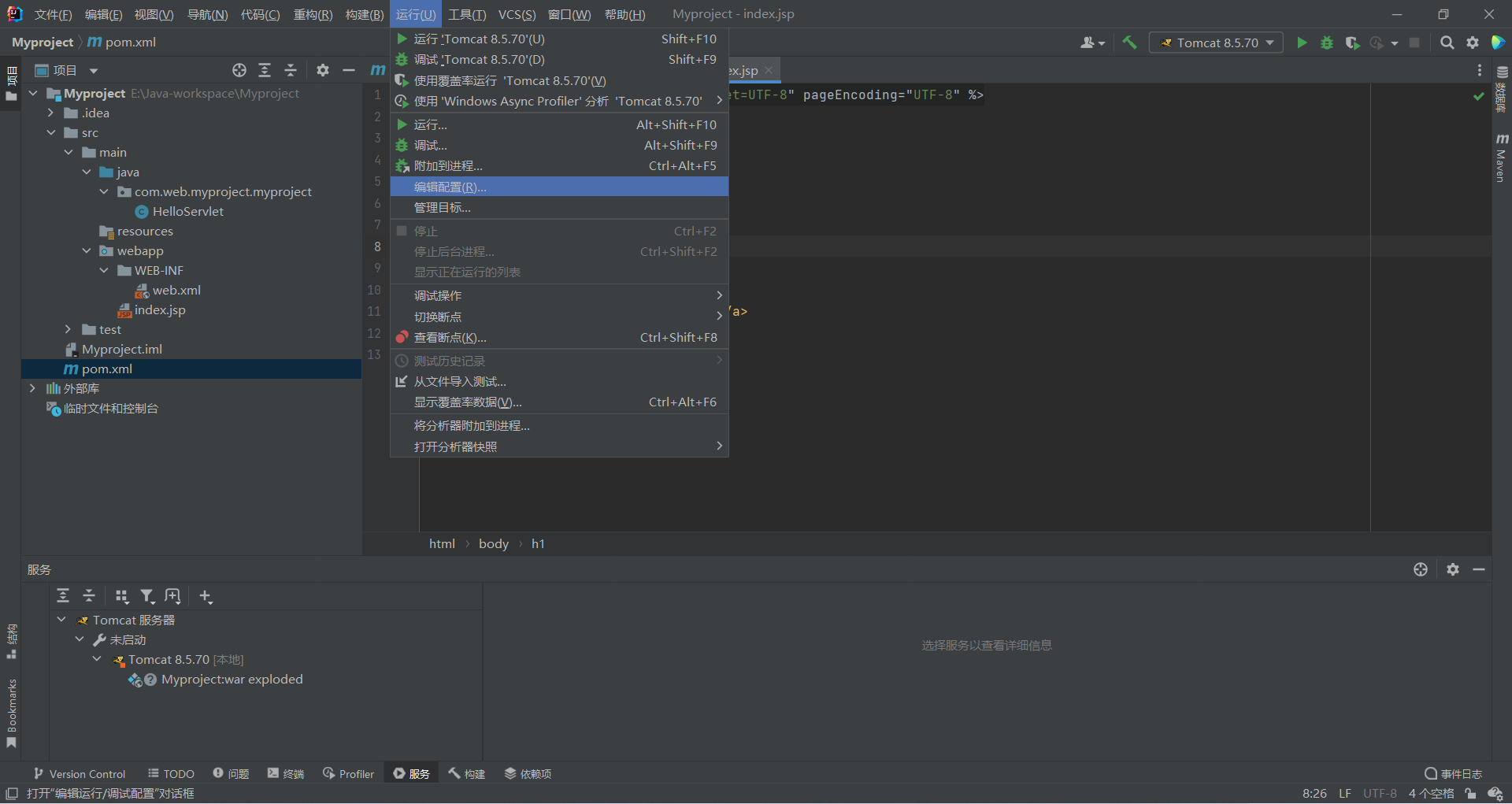
Task: Open Services panel settings gear
Action: [1453, 569]
